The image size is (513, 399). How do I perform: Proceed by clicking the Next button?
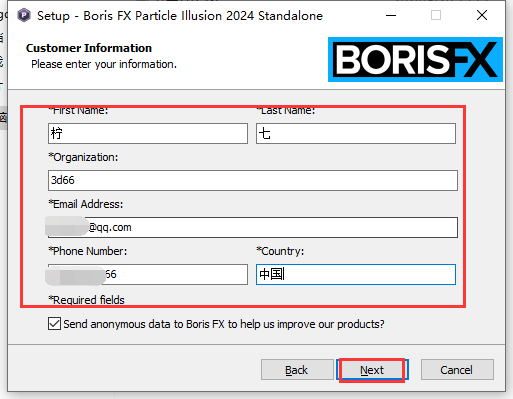click(x=372, y=370)
